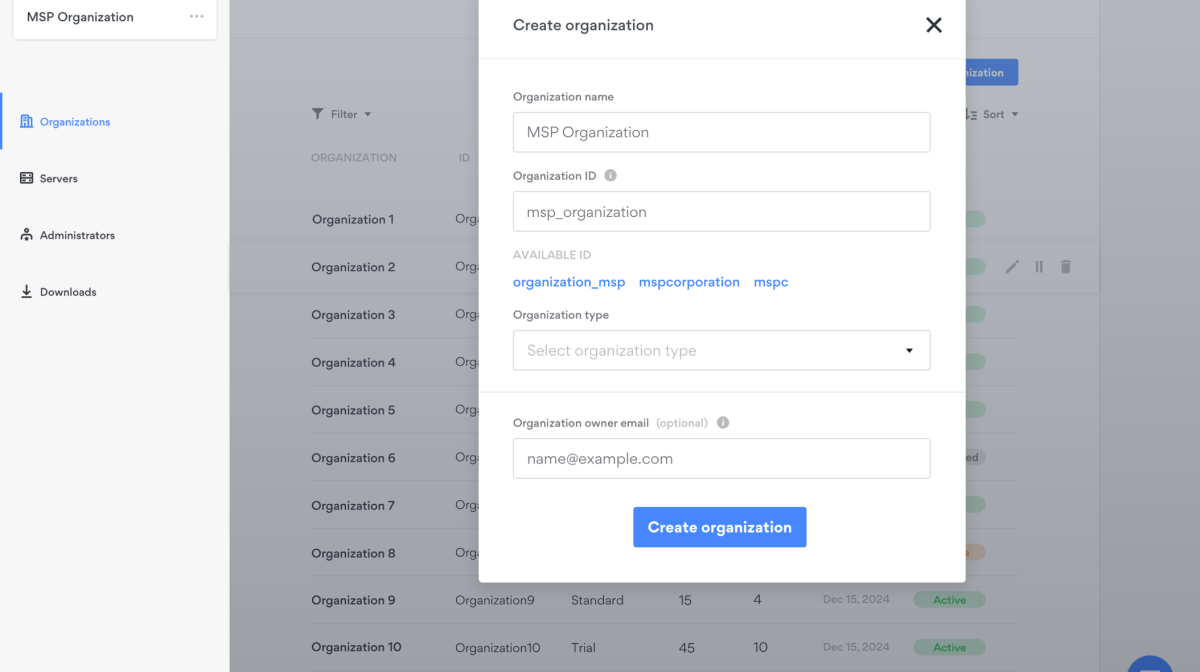Click the Administrators people icon

[27, 235]
